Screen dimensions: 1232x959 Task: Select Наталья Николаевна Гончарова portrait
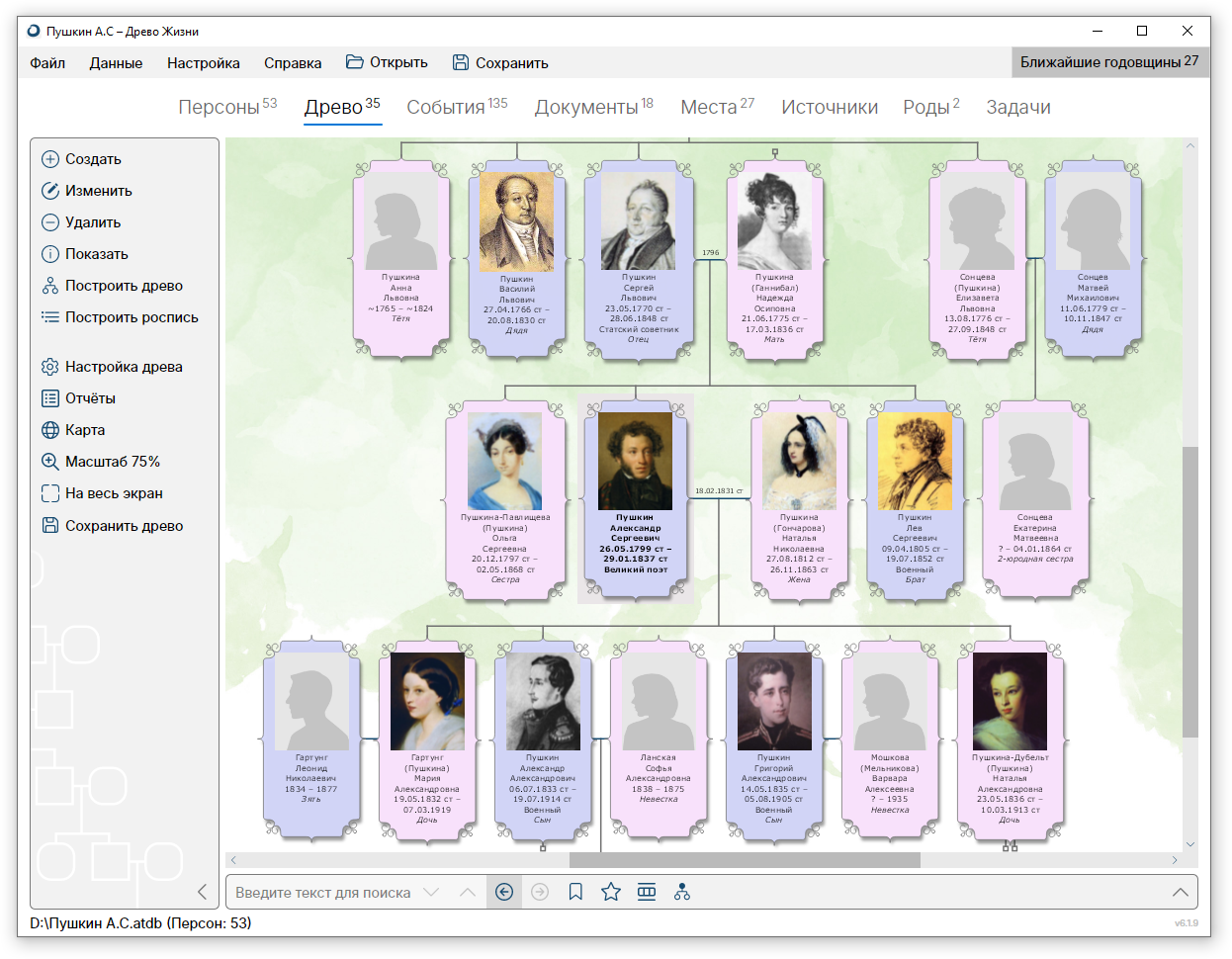799,461
